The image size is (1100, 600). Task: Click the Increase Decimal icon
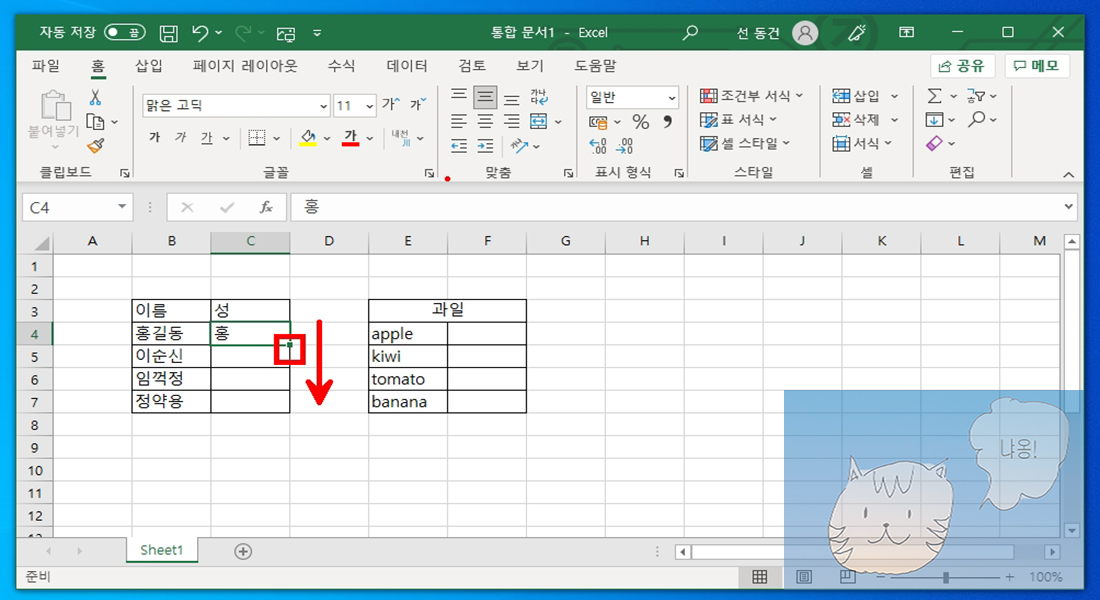[598, 146]
